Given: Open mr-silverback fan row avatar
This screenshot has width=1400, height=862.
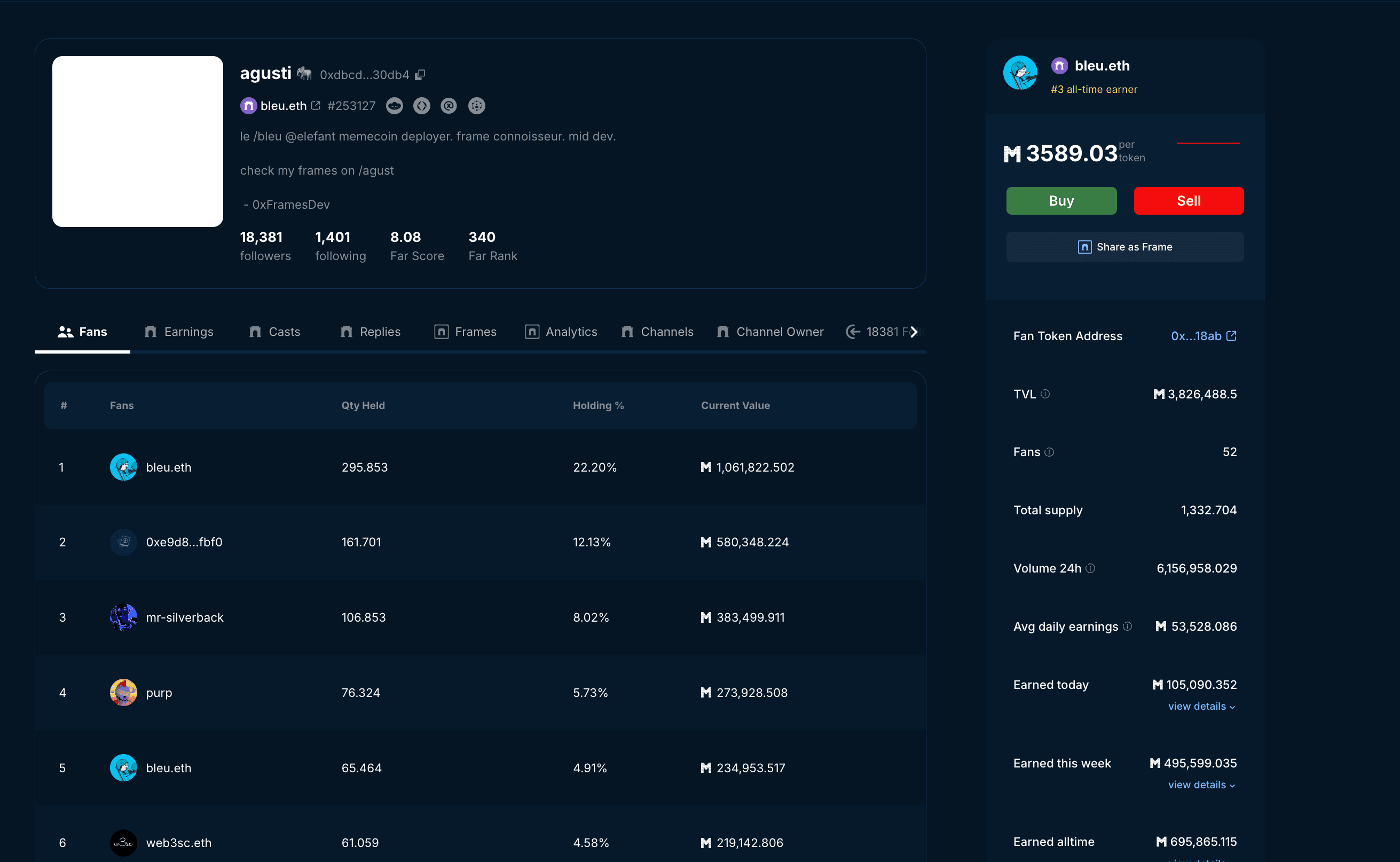Looking at the screenshot, I should pyautogui.click(x=123, y=617).
